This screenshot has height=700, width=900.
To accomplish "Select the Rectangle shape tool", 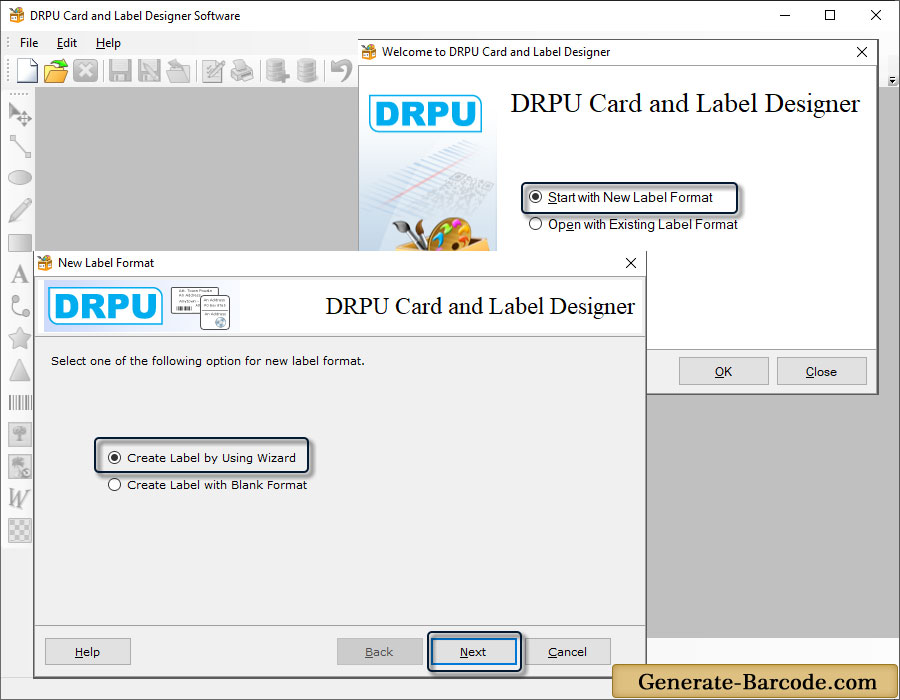I will [20, 243].
